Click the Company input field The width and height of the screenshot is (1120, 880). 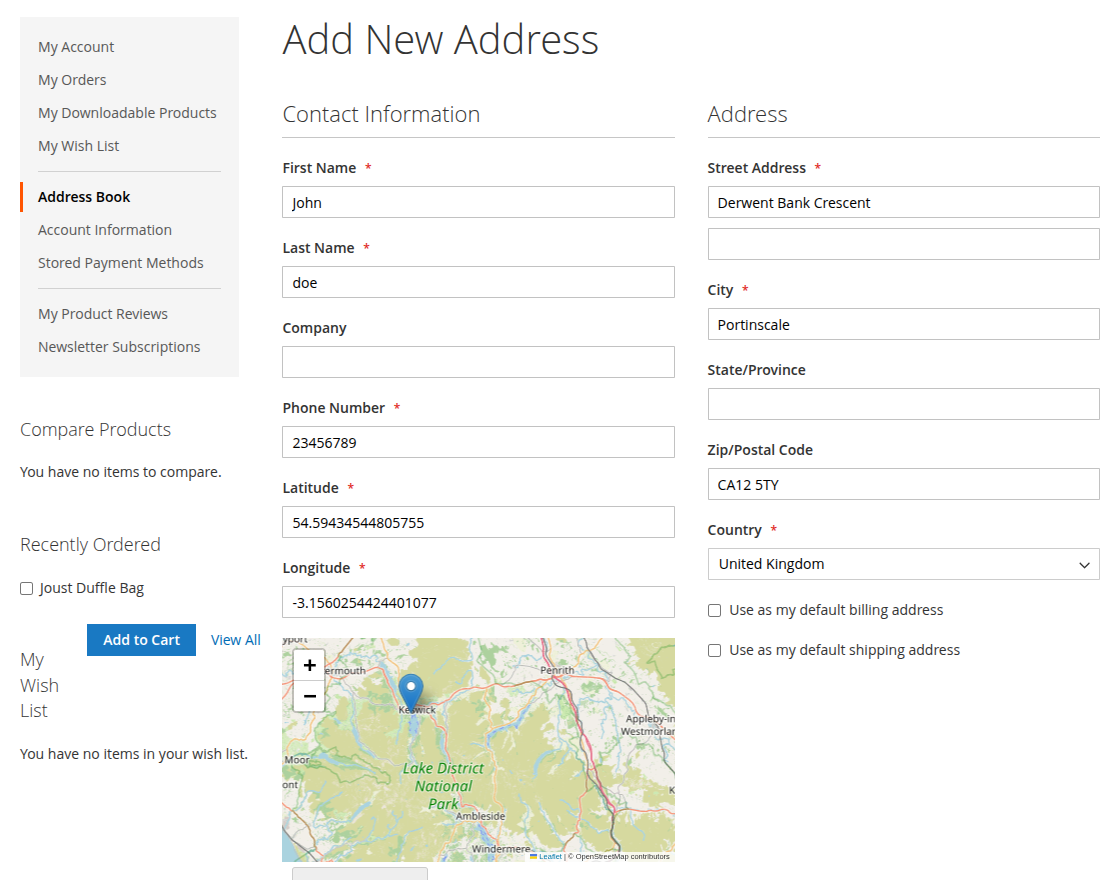click(x=479, y=362)
